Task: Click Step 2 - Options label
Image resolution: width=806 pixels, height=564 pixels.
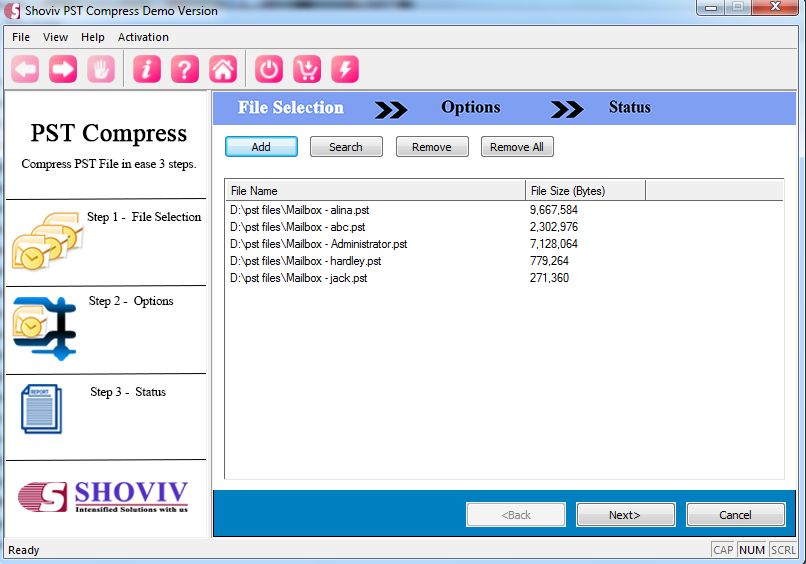Action: pyautogui.click(x=131, y=301)
